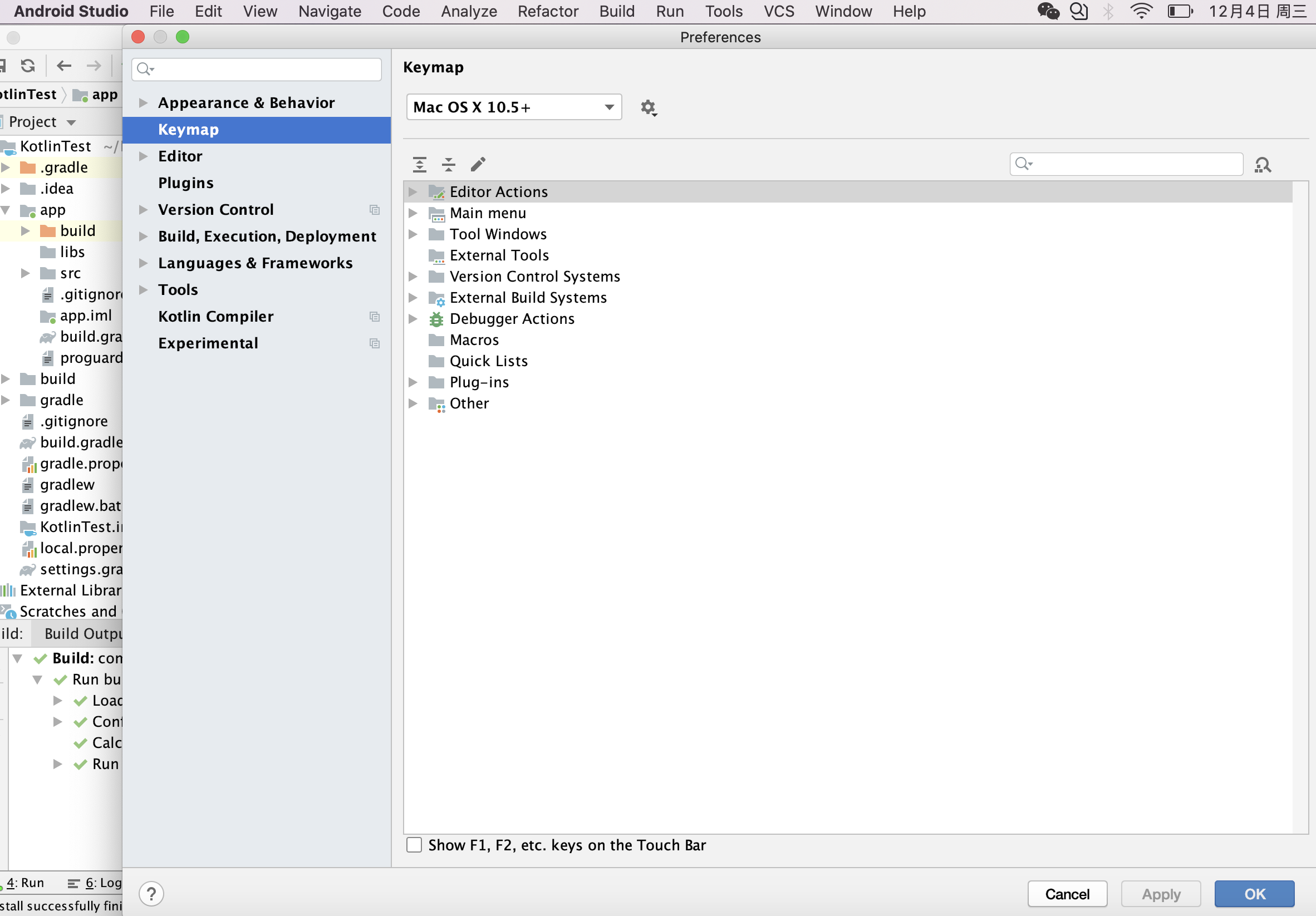Click the sync/refresh icon in the toolbar
The image size is (1316, 916).
tap(27, 66)
